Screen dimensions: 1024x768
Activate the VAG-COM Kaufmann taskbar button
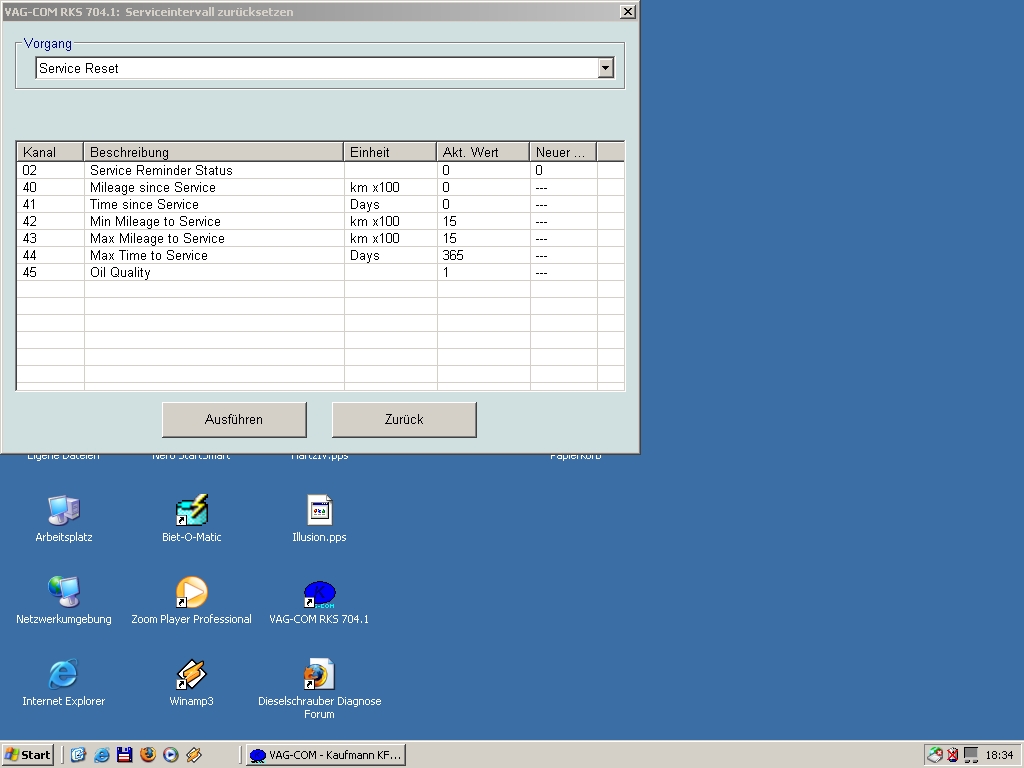tap(326, 755)
